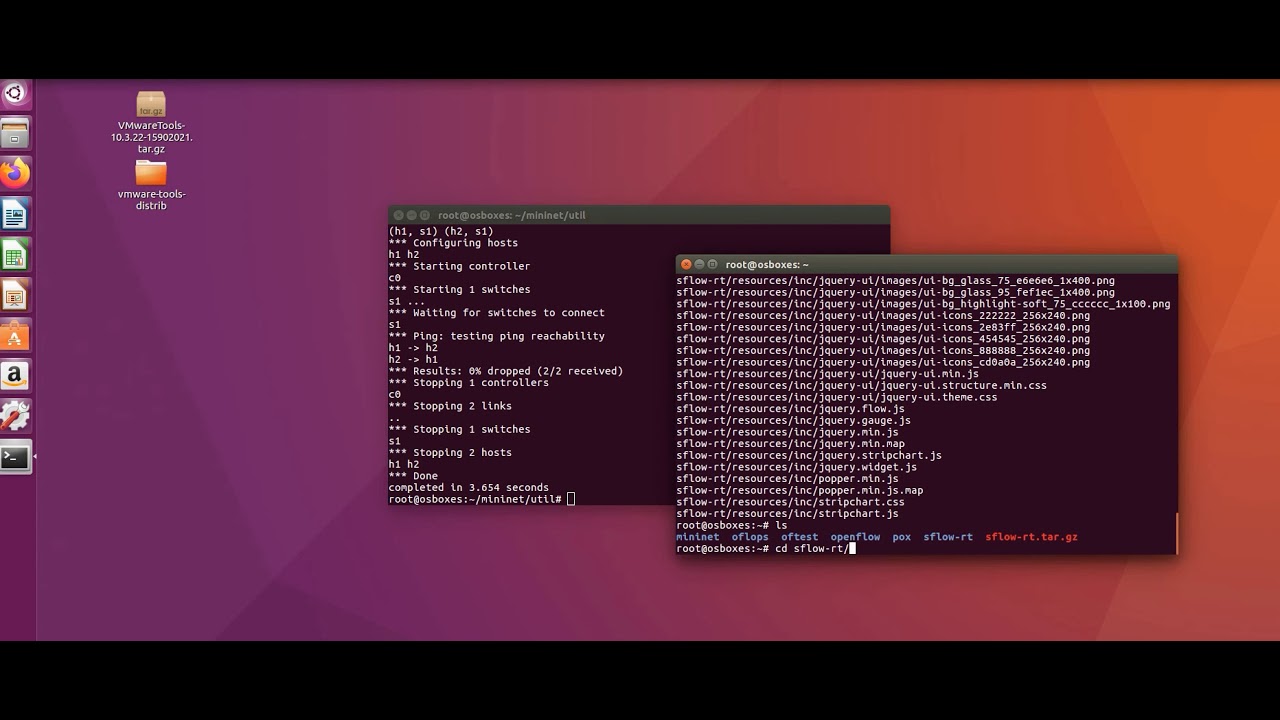Open the Ubuntu Dash search launcher
The height and width of the screenshot is (720, 1280).
click(15, 94)
